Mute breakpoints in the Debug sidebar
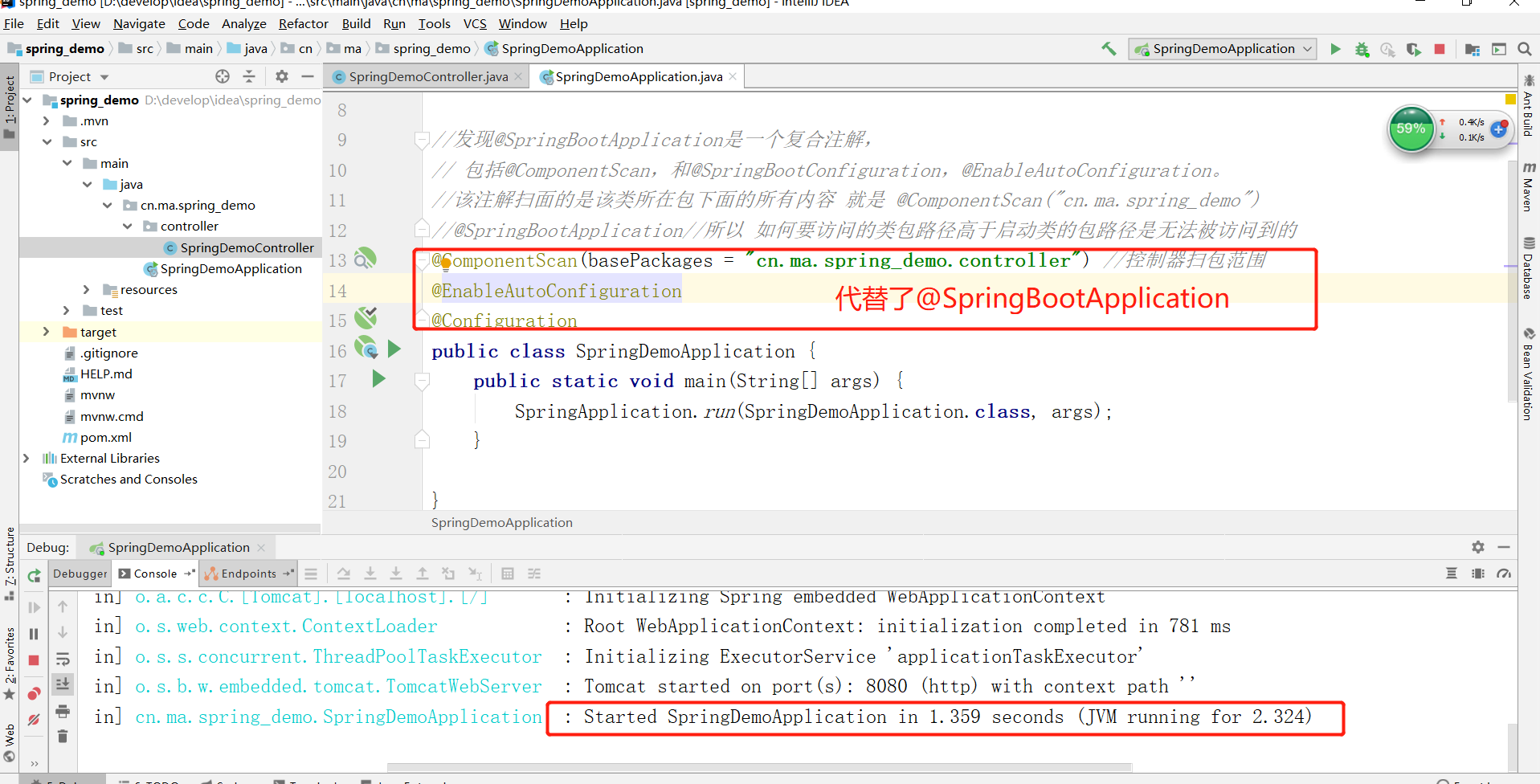The image size is (1540, 784). [34, 720]
